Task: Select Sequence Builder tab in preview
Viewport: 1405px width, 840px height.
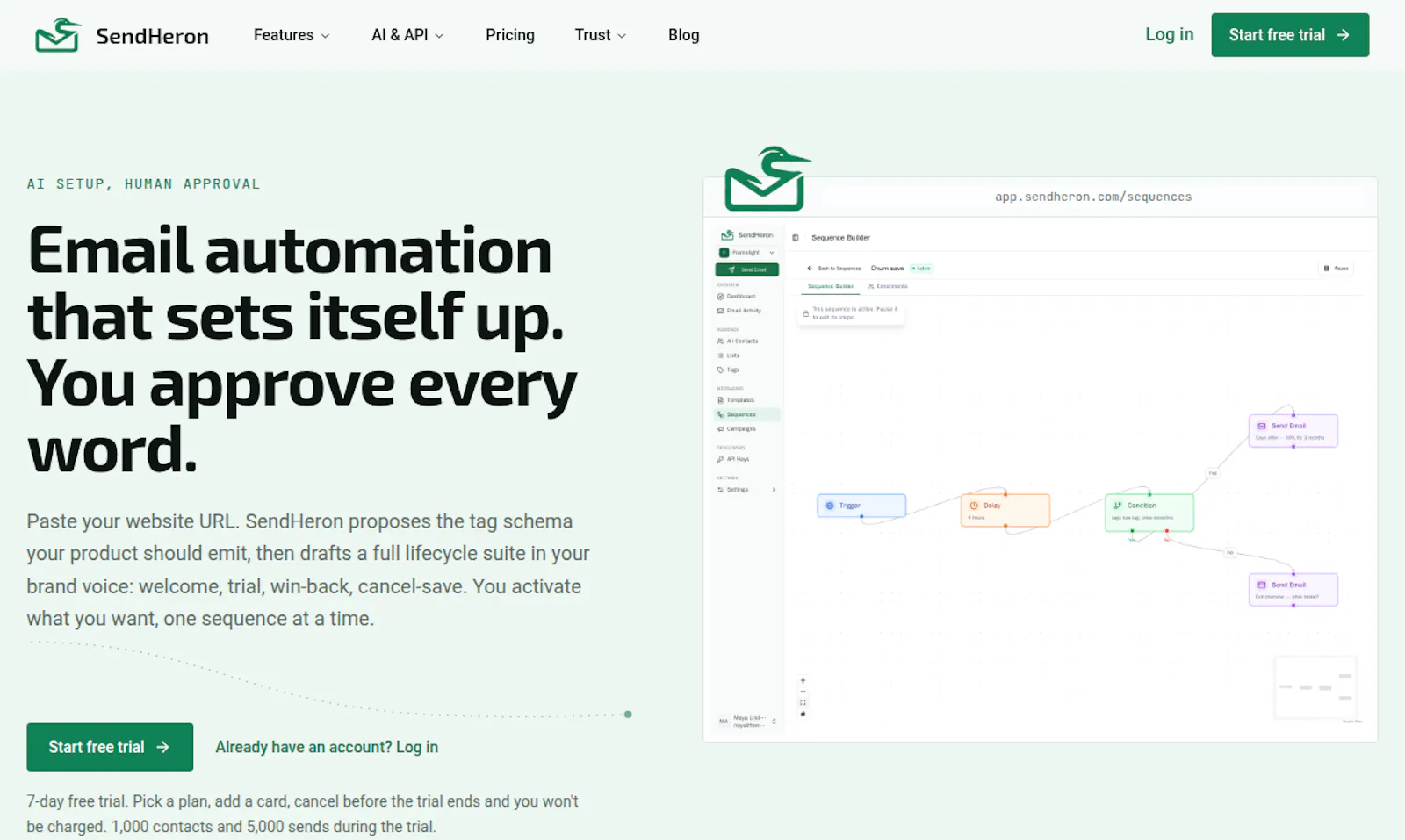Action: [x=831, y=286]
